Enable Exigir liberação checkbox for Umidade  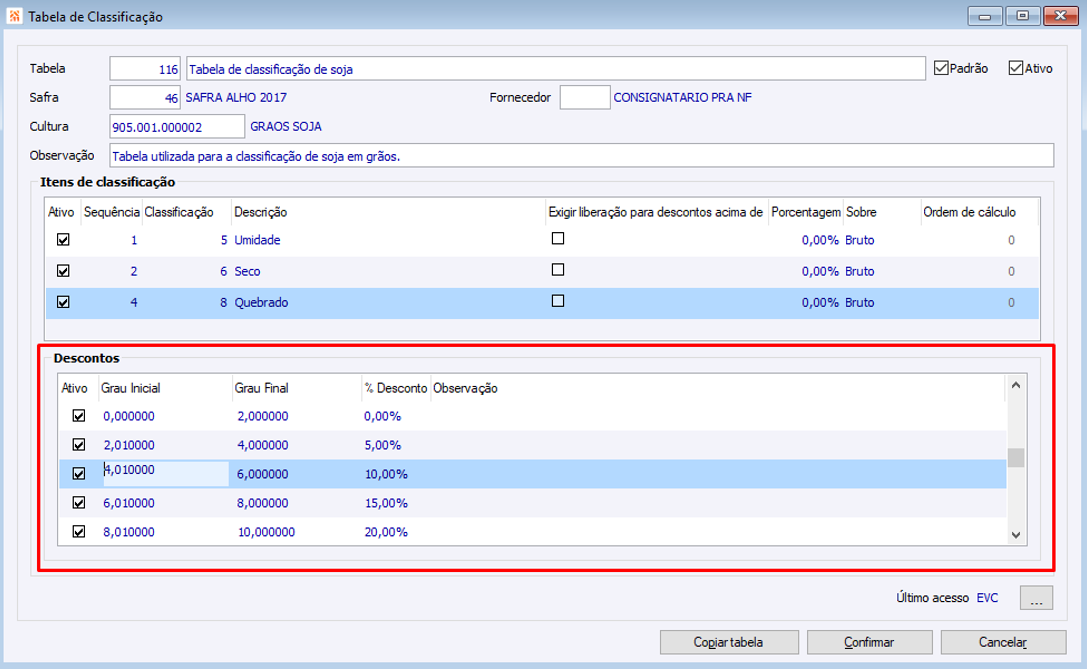[557, 238]
